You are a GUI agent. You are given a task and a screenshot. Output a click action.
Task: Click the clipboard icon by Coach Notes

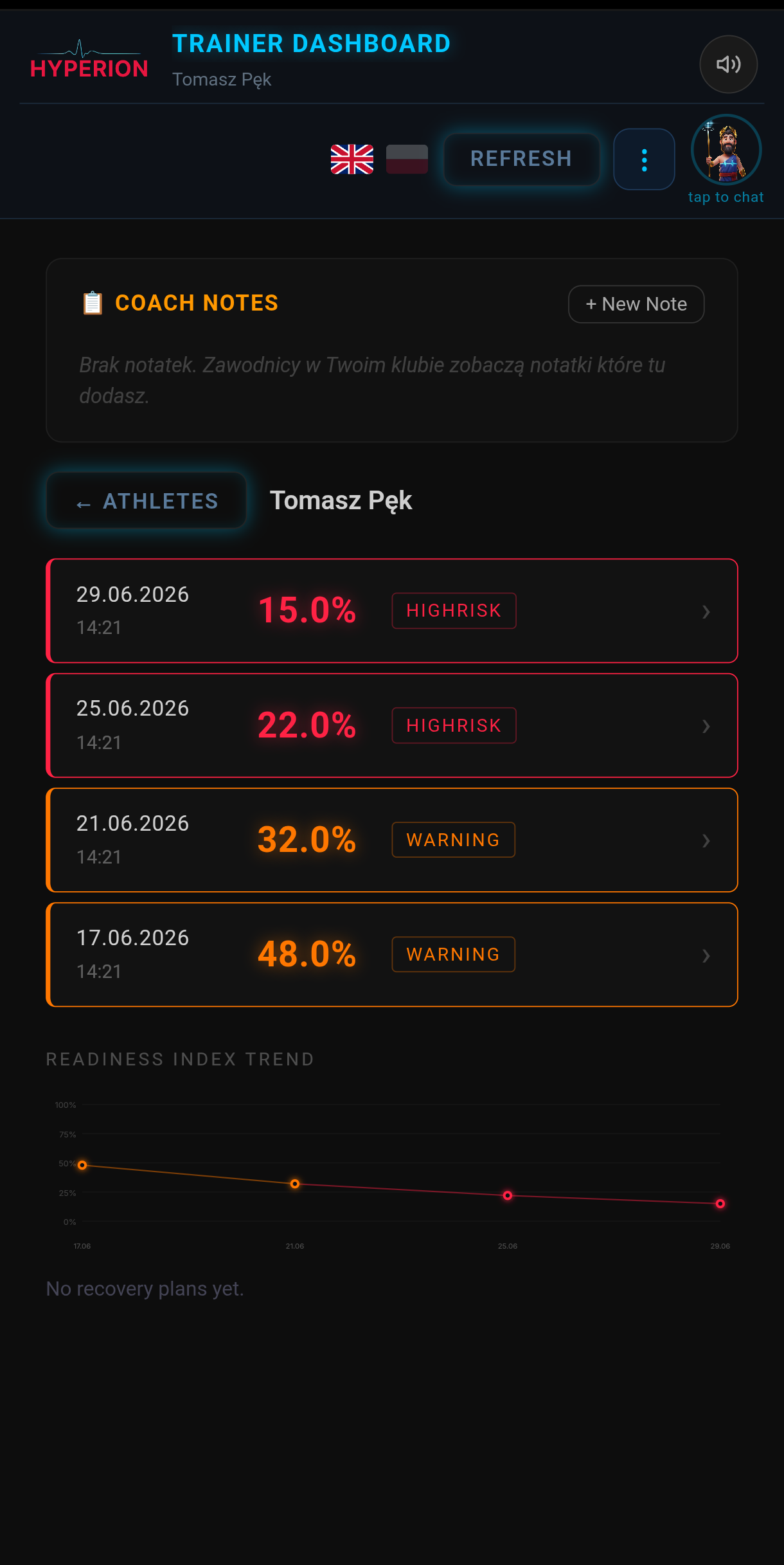93,303
